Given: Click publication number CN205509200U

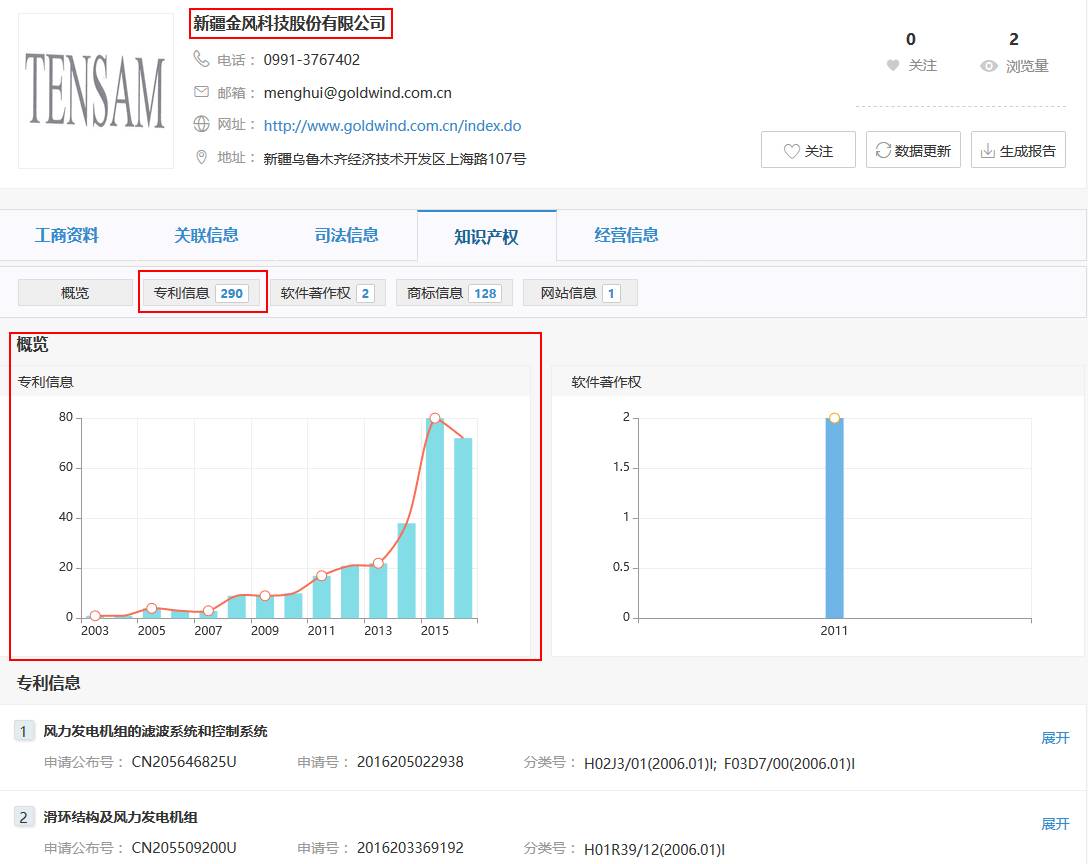Looking at the screenshot, I should [184, 848].
